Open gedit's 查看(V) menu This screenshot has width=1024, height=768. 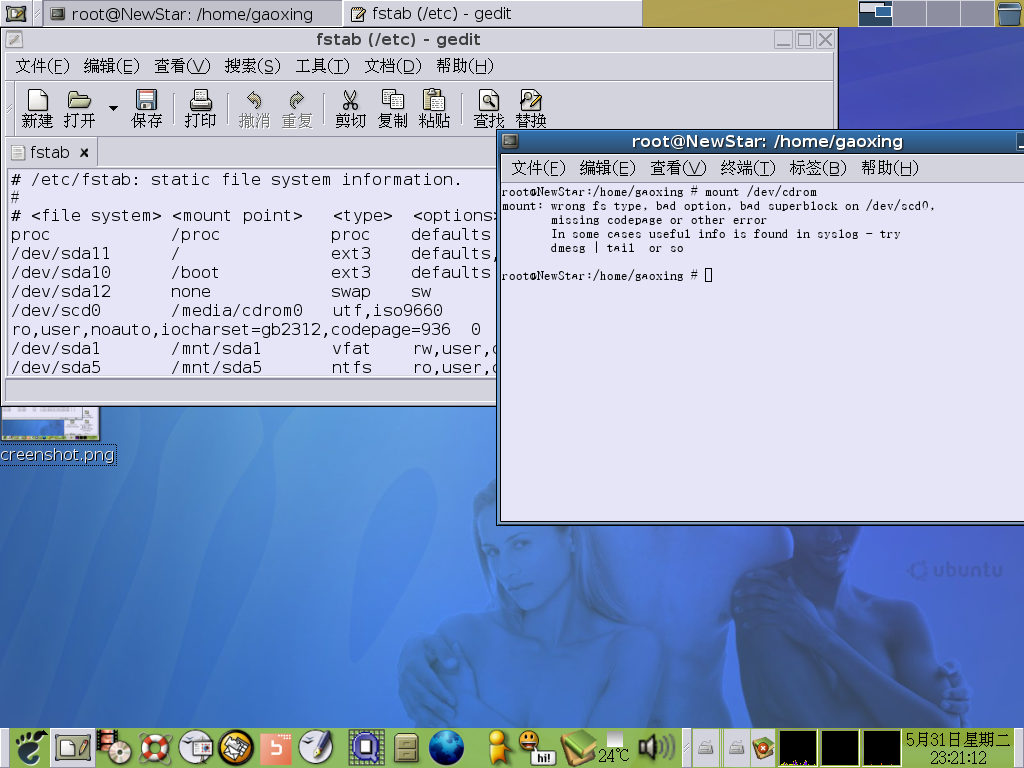pyautogui.click(x=182, y=66)
